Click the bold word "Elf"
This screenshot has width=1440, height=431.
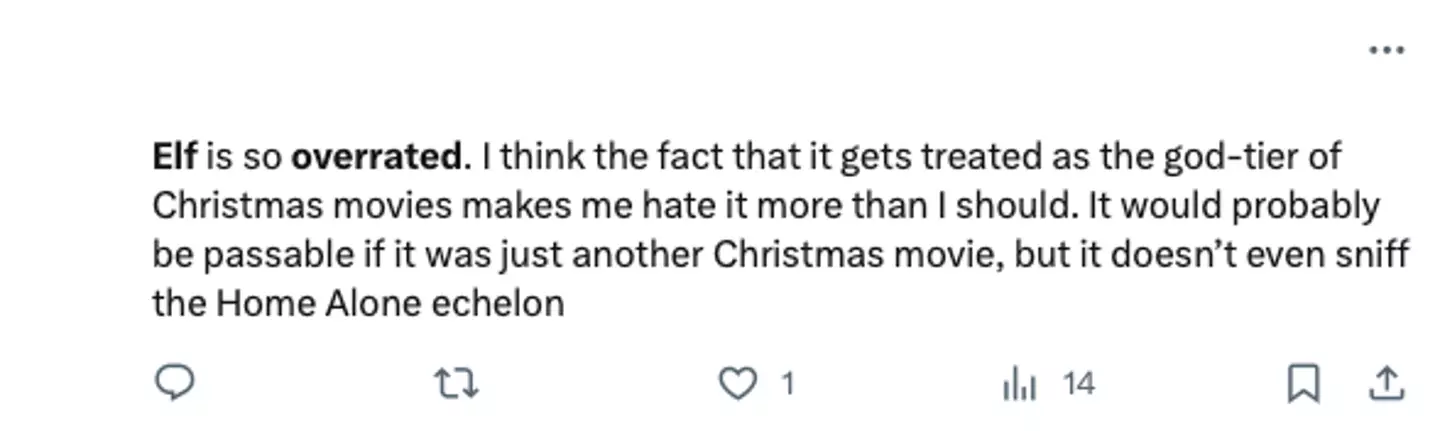[x=175, y=157]
